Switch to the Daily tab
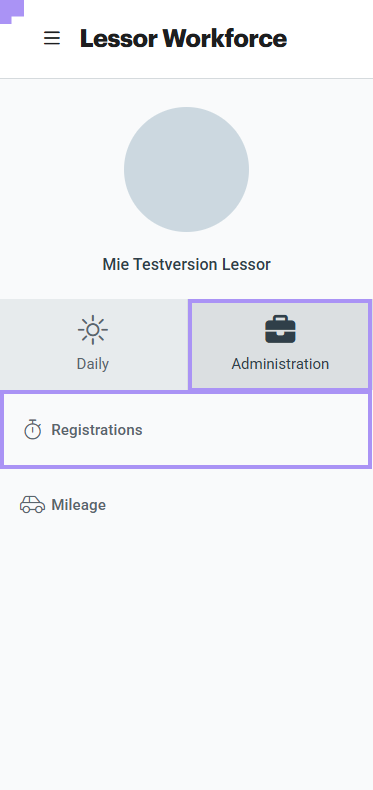Screen dimensions: 373x790 pos(94,345)
